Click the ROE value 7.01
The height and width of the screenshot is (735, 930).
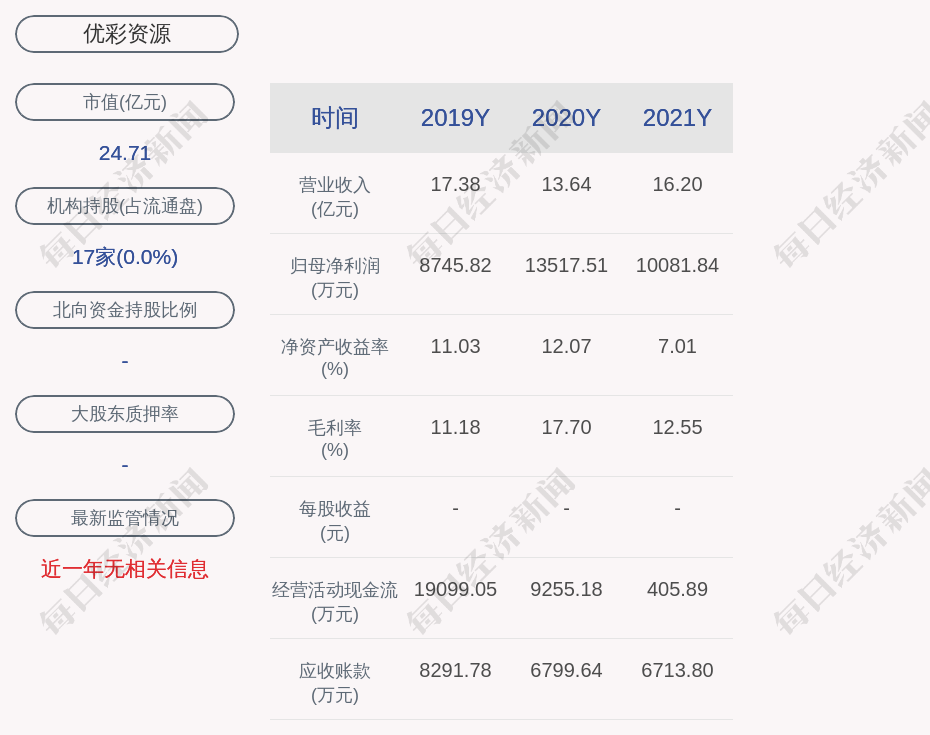[677, 346]
